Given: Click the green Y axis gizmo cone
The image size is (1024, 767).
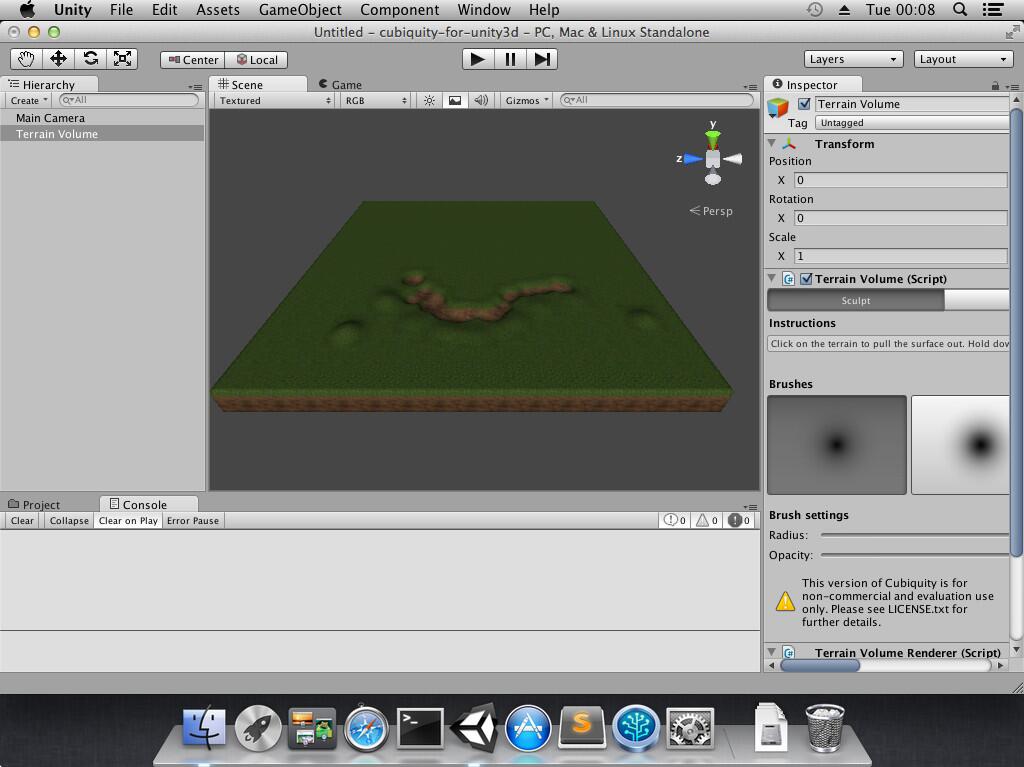Looking at the screenshot, I should (x=712, y=139).
